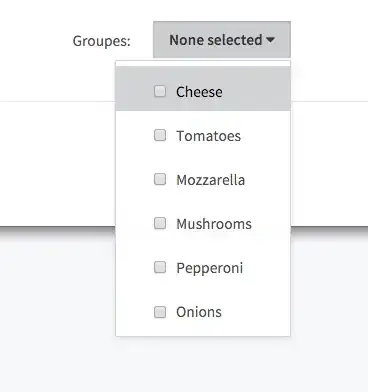Check the Mozzarella checkbox
The width and height of the screenshot is (368, 392).
coord(160,179)
